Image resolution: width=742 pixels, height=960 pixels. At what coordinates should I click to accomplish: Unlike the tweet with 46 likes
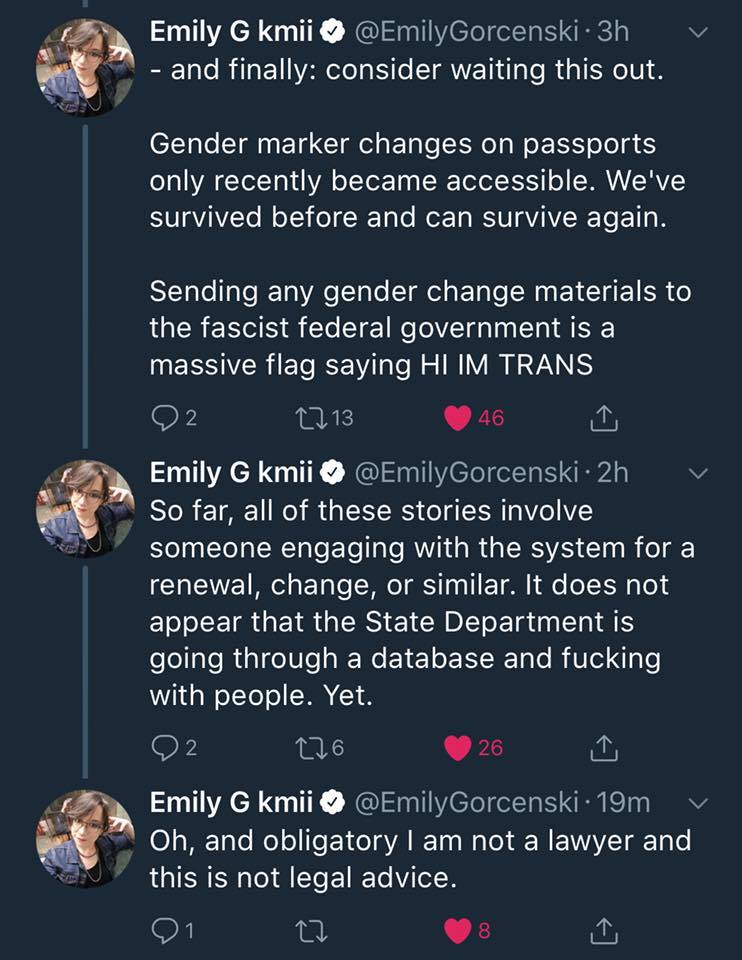coord(457,418)
